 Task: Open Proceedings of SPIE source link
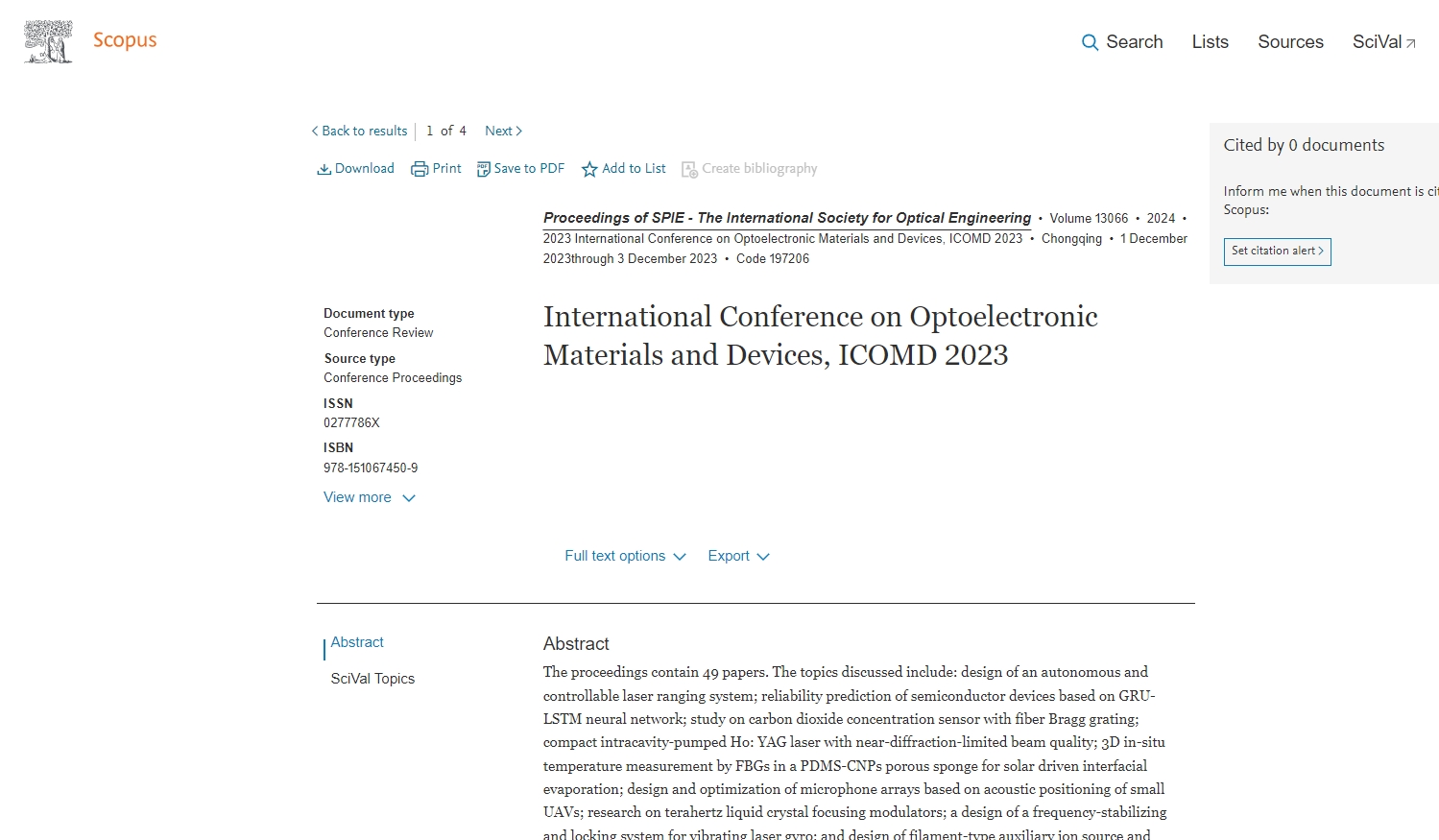click(787, 218)
